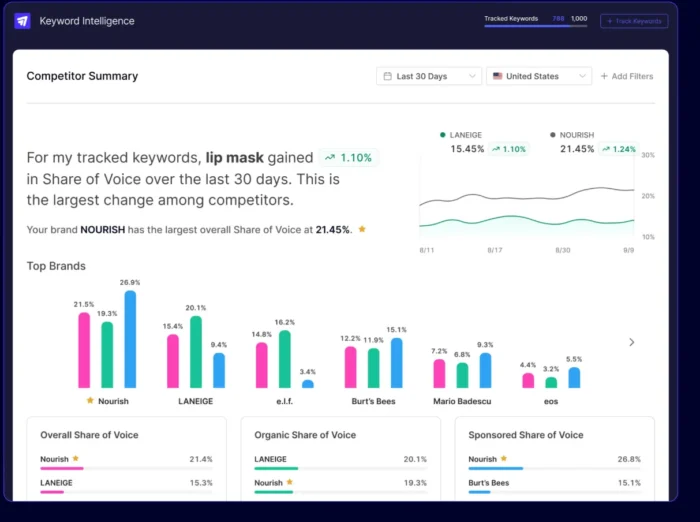Select the Nourish brand label under bars

[113, 401]
